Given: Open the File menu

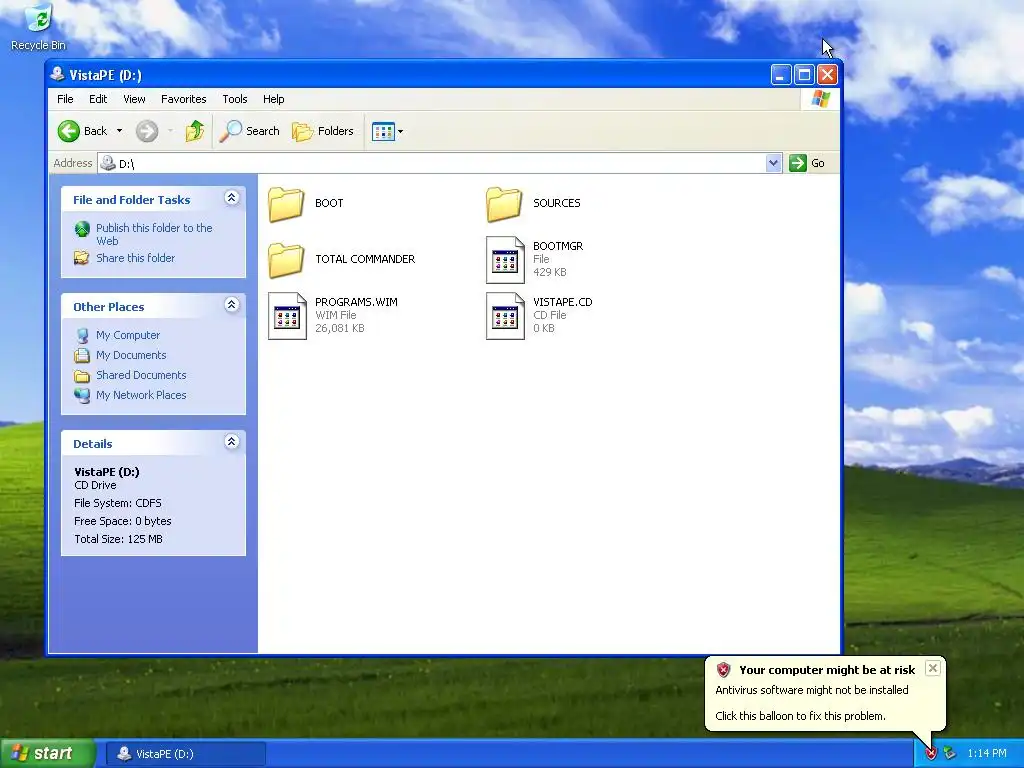Looking at the screenshot, I should [x=65, y=99].
